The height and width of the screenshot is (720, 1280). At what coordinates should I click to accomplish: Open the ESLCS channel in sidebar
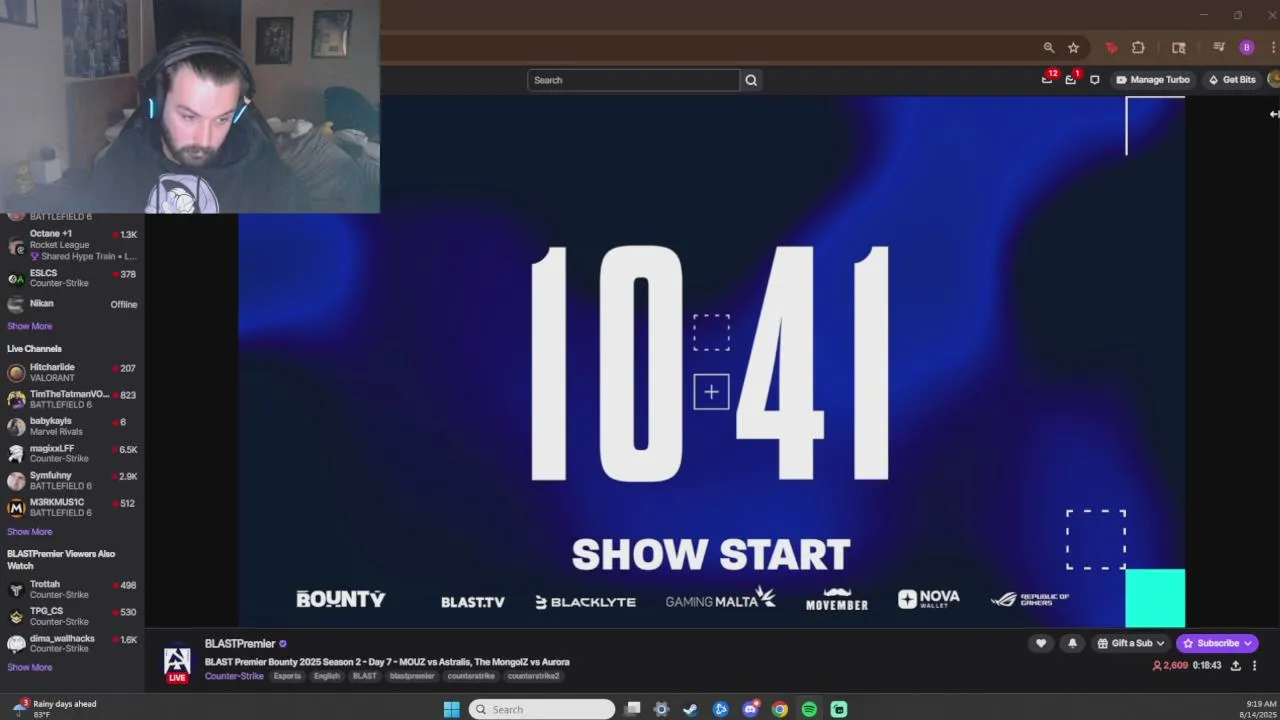72,278
